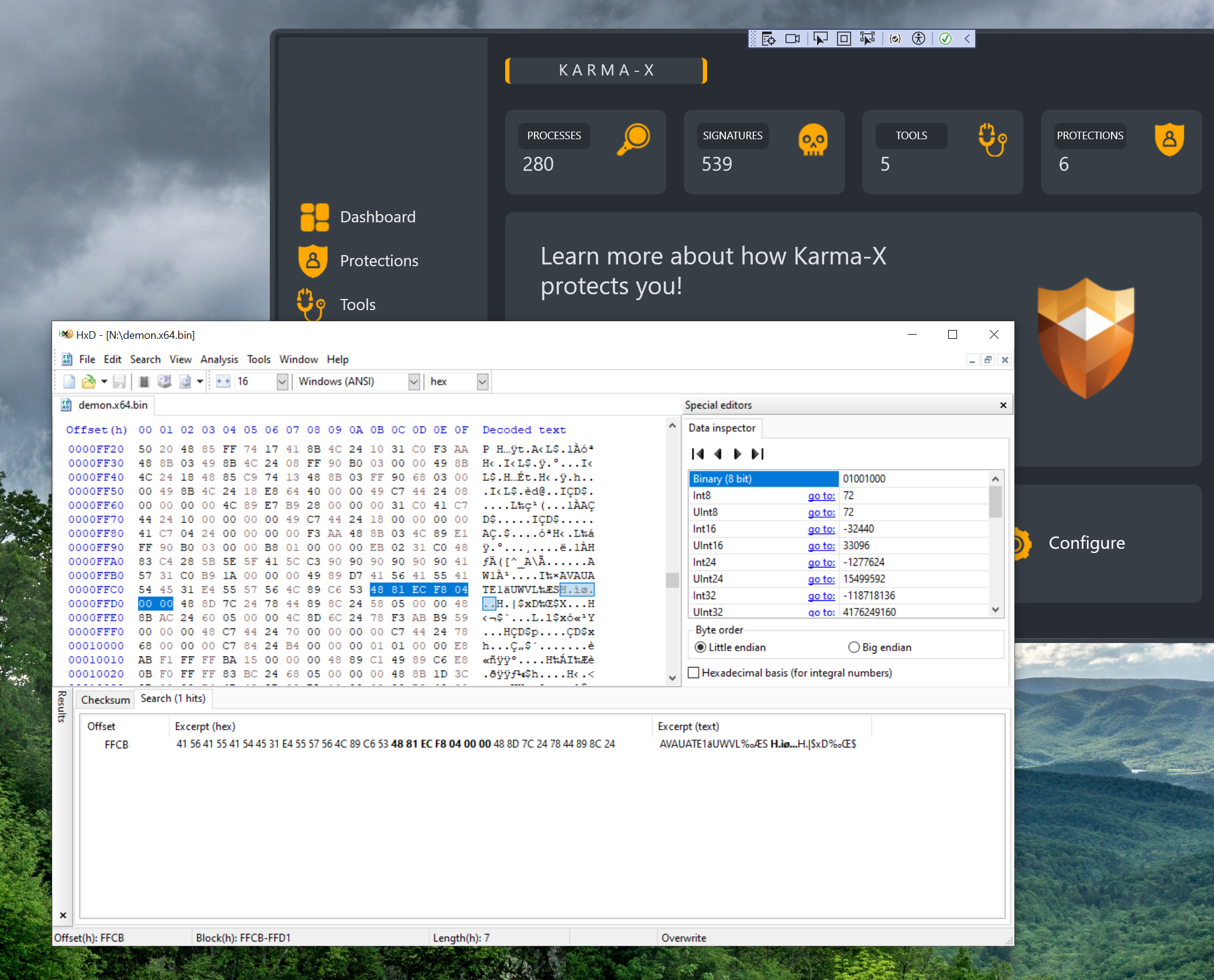This screenshot has height=980, width=1214.
Task: Go to first byte in Data inspector
Action: [698, 454]
